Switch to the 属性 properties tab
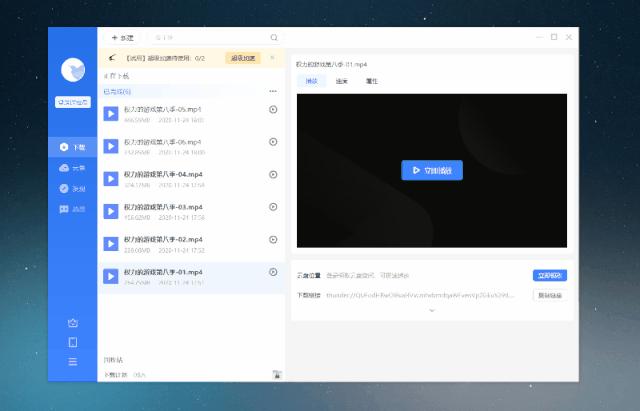This screenshot has width=640, height=411. (371, 81)
